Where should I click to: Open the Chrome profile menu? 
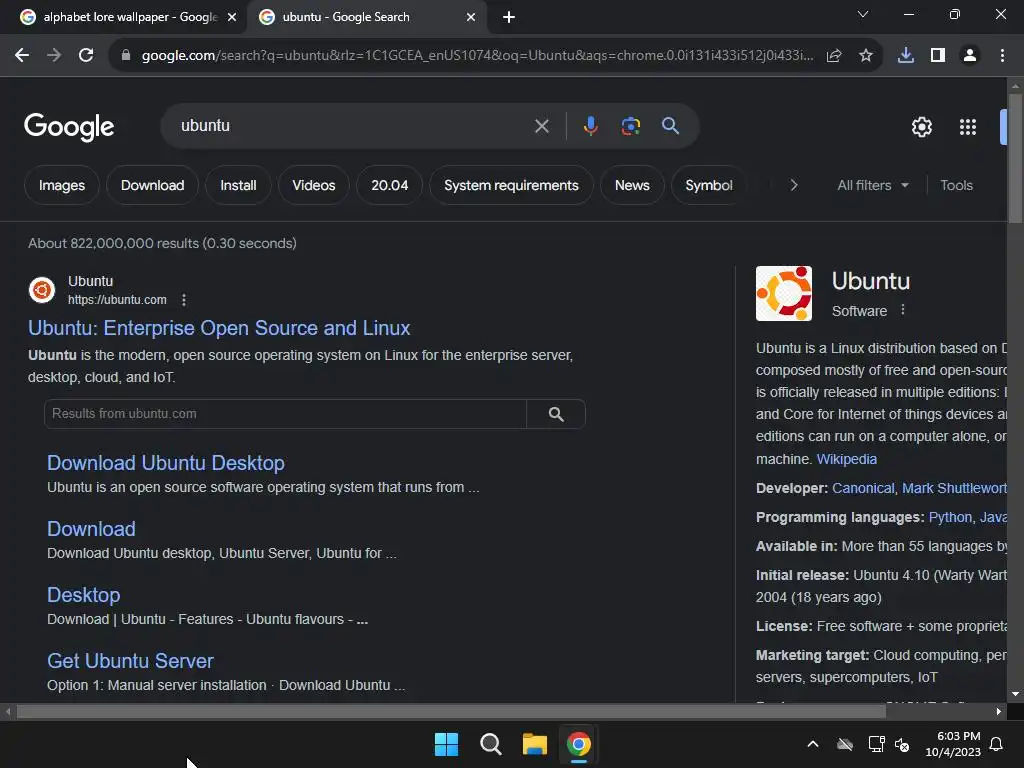970,56
